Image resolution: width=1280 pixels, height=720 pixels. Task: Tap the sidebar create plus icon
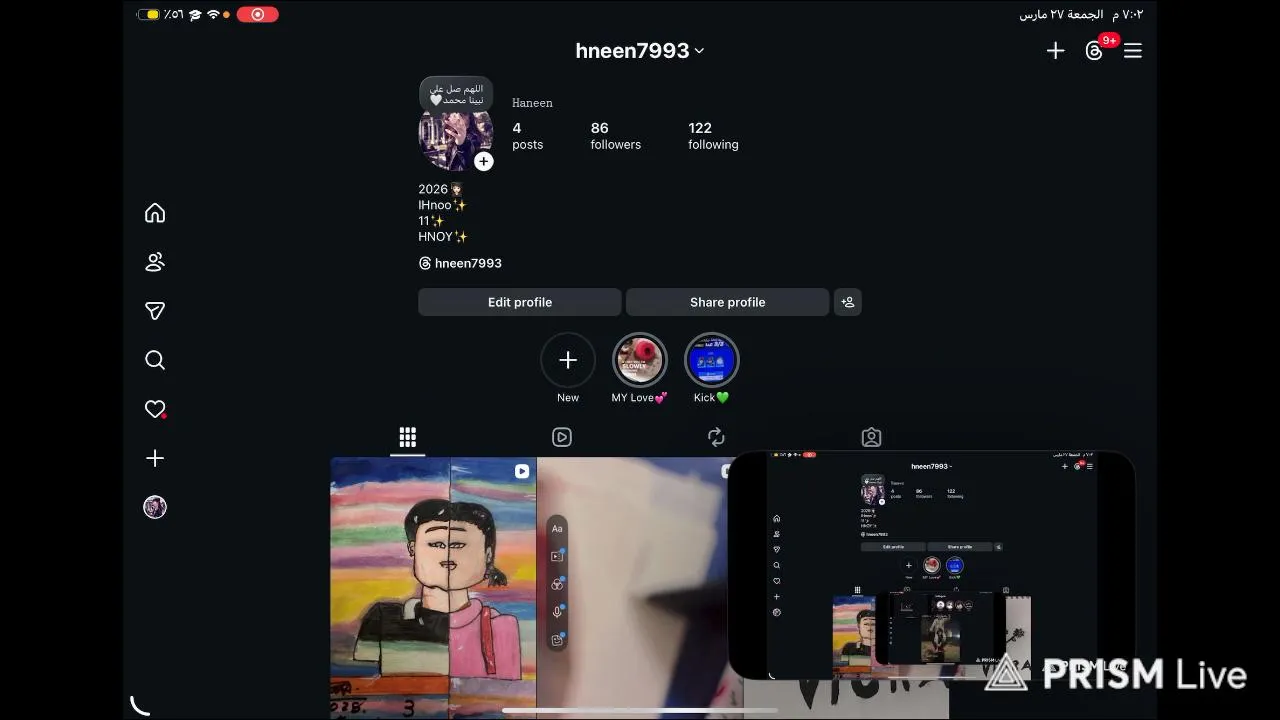(155, 458)
